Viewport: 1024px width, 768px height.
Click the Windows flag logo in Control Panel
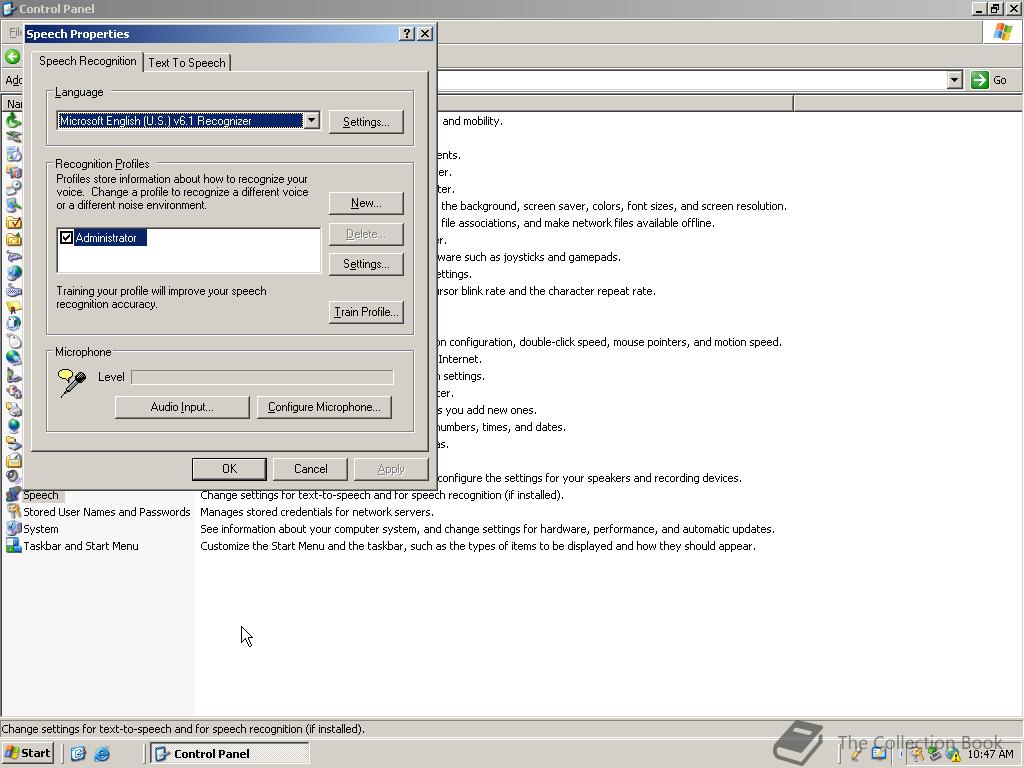1003,32
